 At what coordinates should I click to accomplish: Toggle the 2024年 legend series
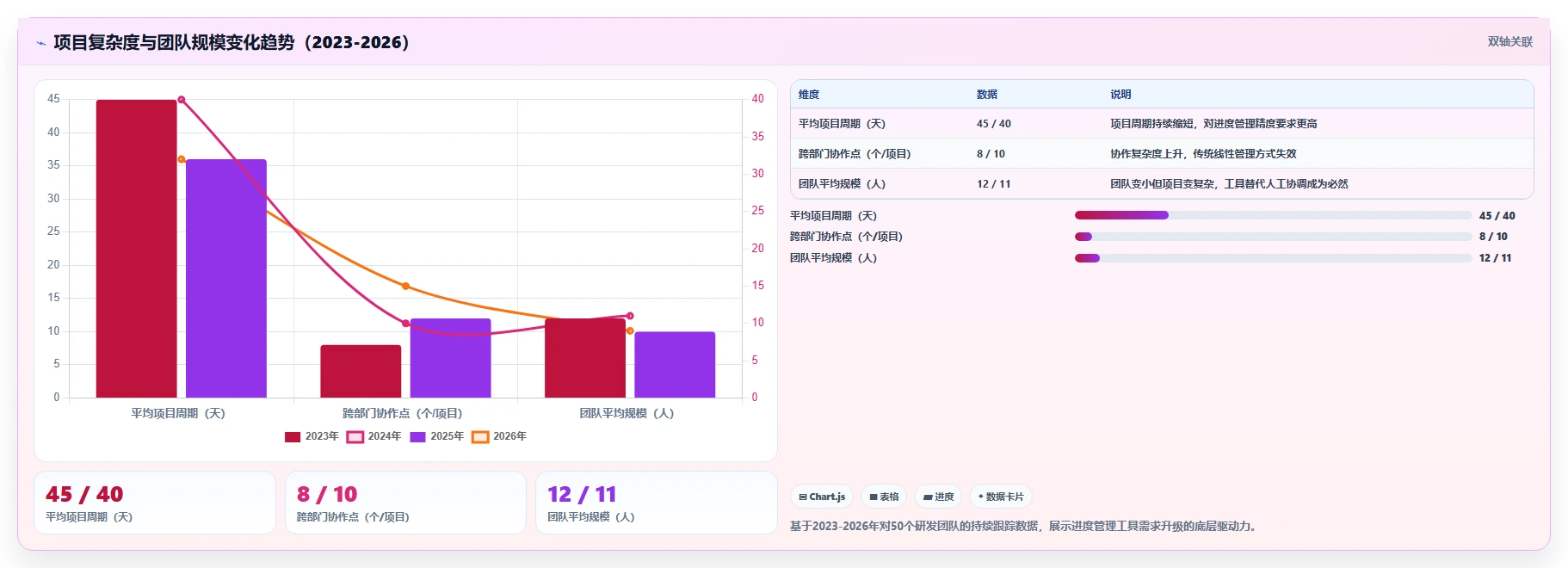click(x=374, y=436)
